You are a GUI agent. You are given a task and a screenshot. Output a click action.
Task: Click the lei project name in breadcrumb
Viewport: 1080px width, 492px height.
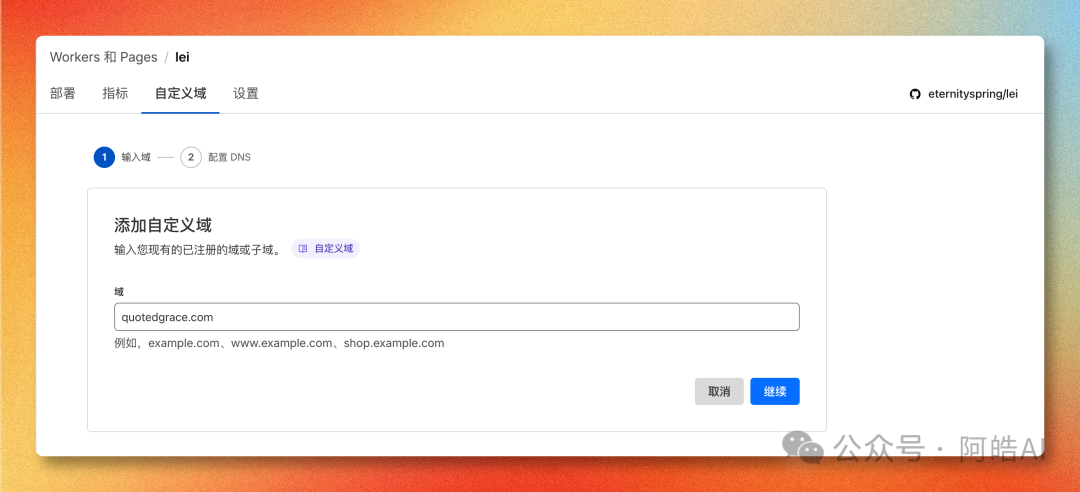[183, 57]
